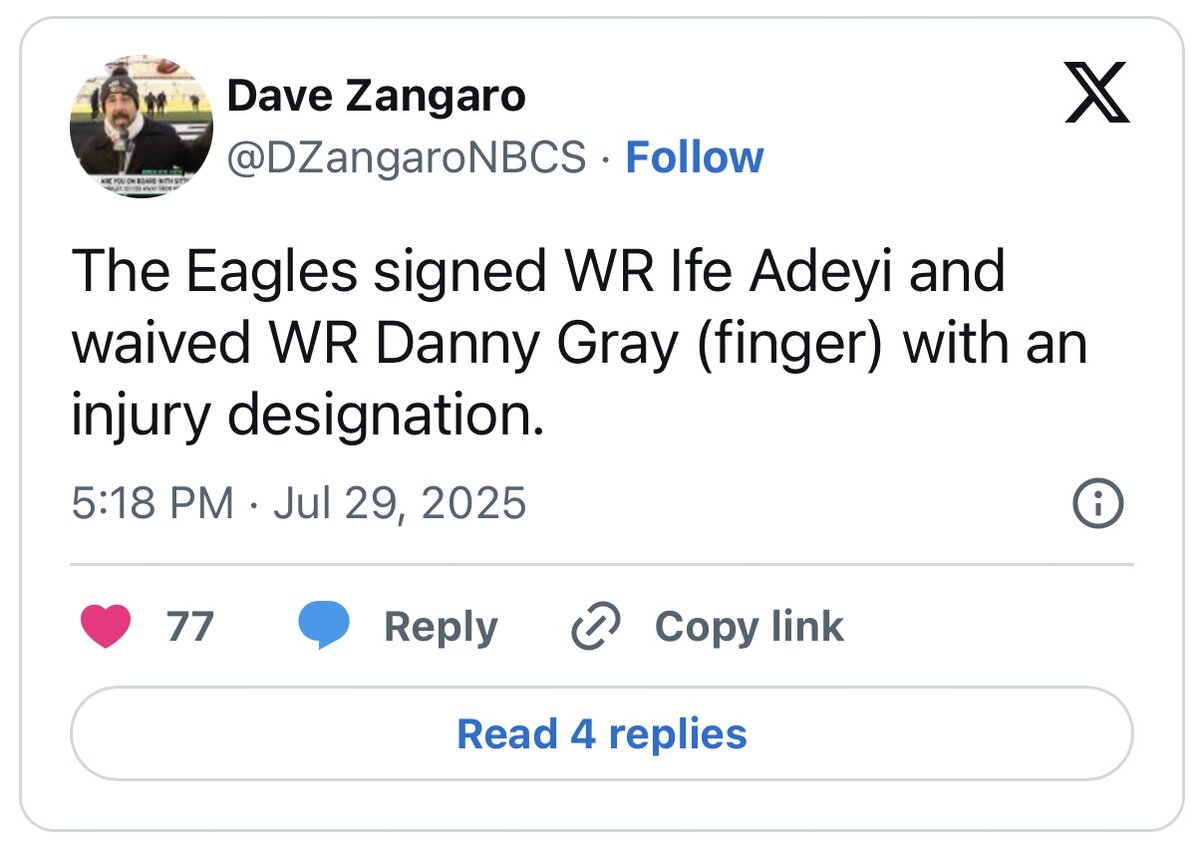Click the chain link icon
The width and height of the screenshot is (1200, 855).
(x=596, y=627)
